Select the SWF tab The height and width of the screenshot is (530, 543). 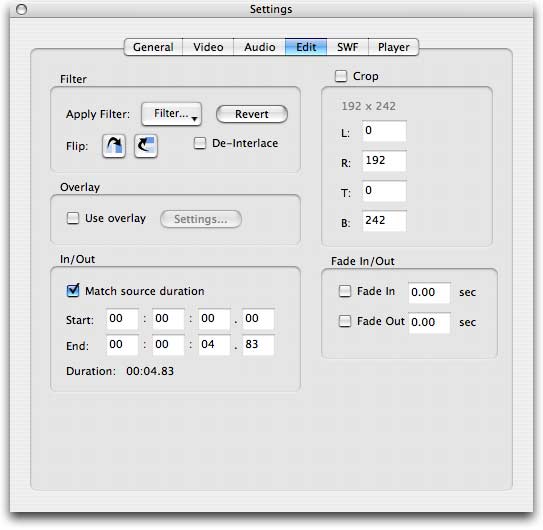[347, 47]
